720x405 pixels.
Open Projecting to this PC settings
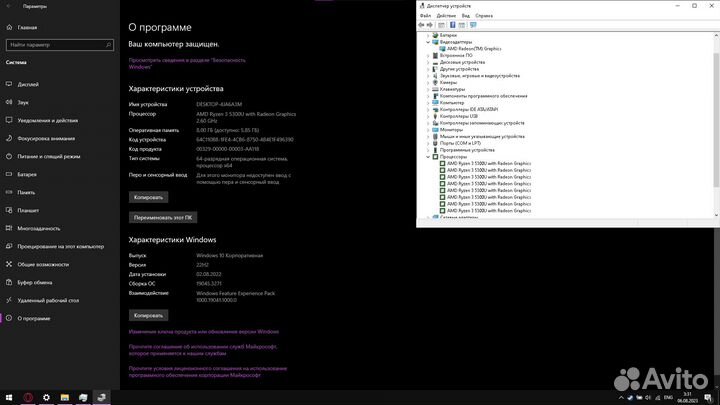[x=60, y=246]
